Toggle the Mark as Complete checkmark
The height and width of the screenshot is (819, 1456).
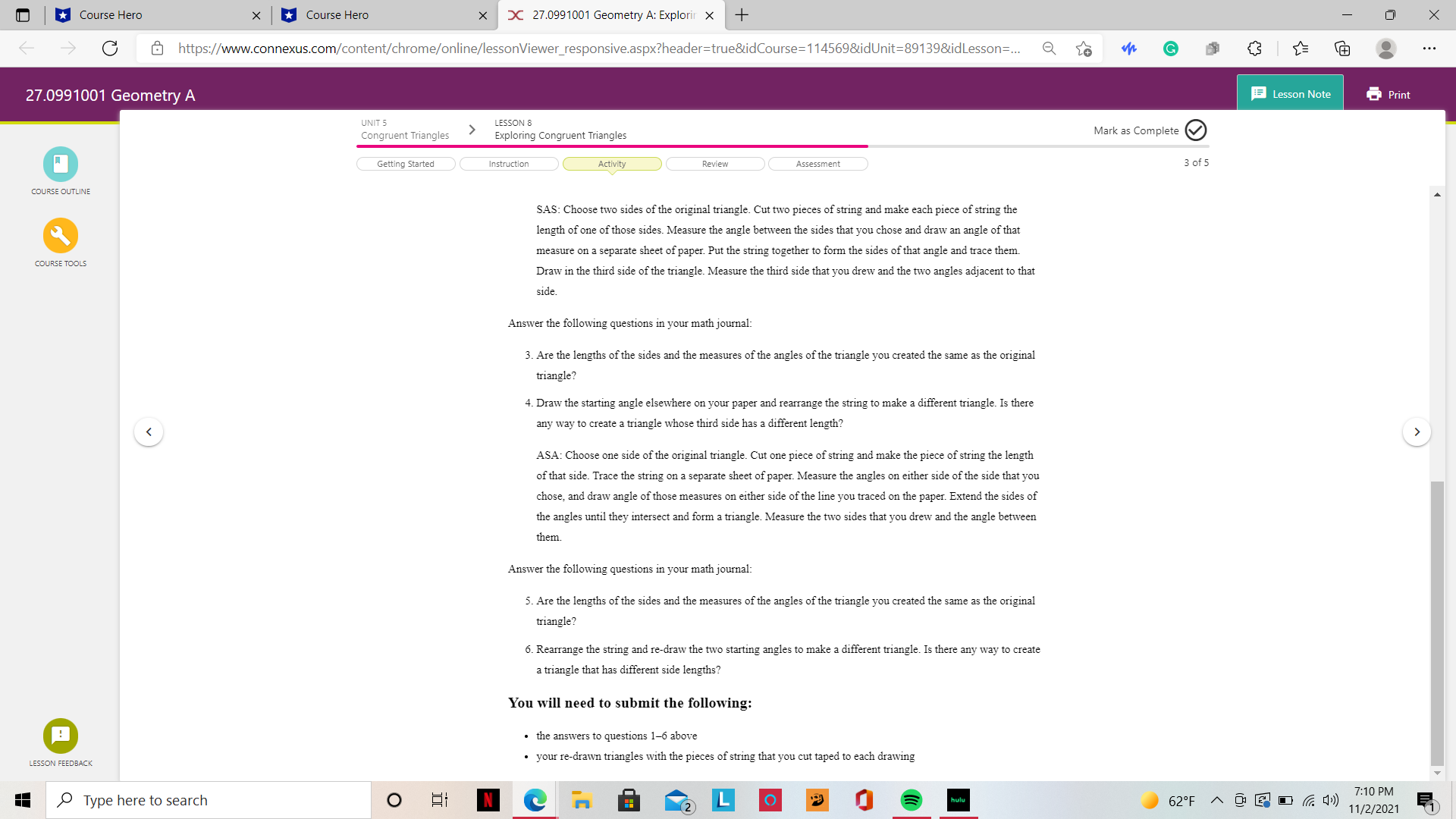click(x=1196, y=130)
